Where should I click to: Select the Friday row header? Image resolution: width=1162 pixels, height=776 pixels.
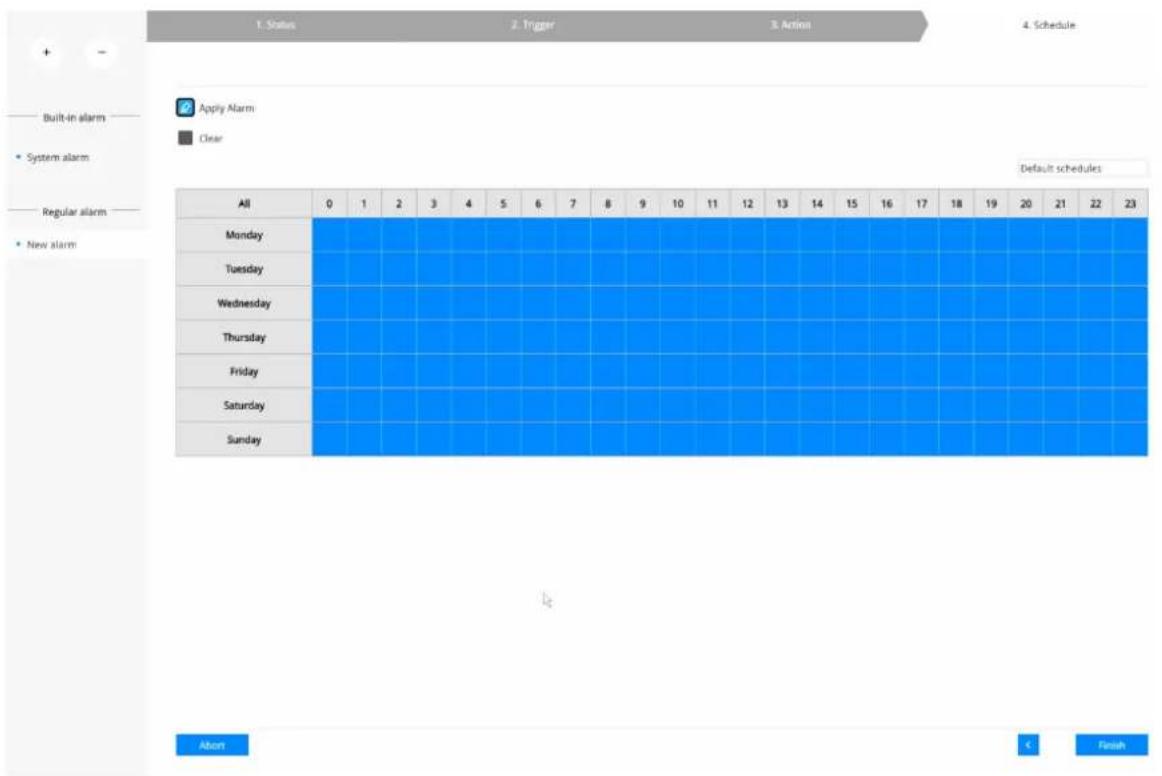(244, 371)
